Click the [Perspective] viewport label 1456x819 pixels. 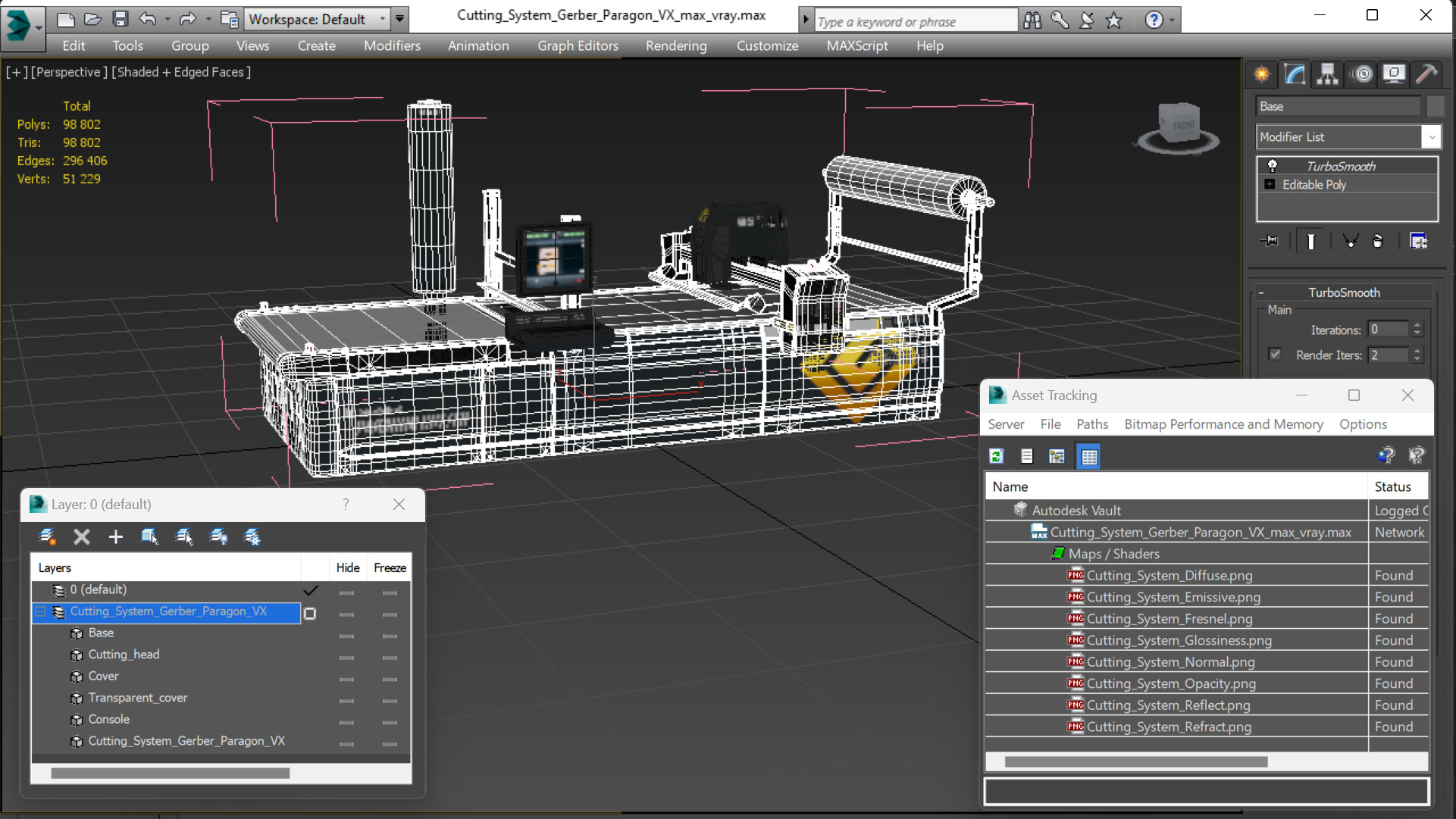(x=68, y=72)
